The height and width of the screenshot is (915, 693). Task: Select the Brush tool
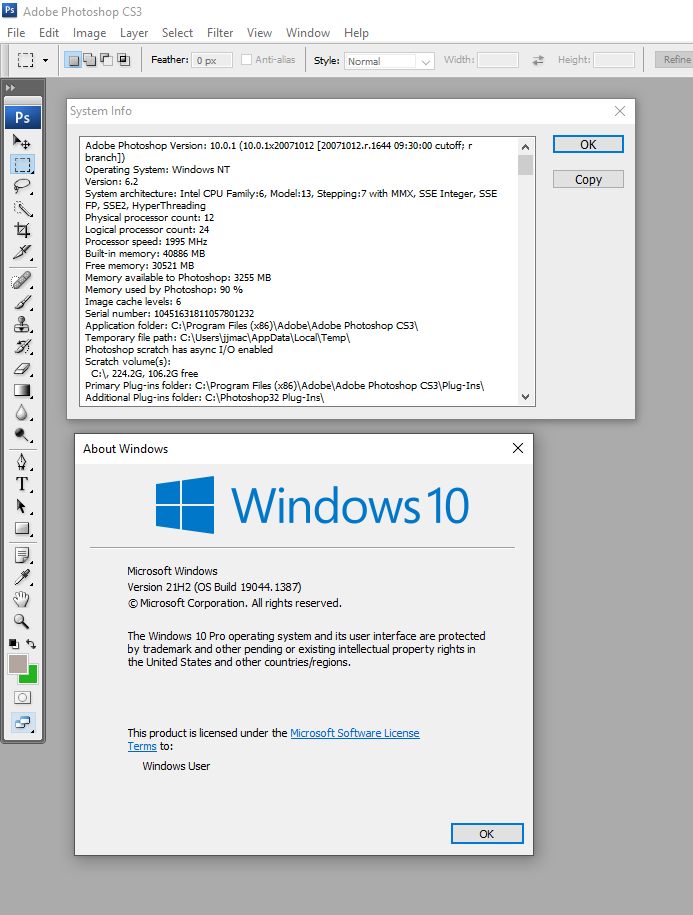pyautogui.click(x=22, y=302)
